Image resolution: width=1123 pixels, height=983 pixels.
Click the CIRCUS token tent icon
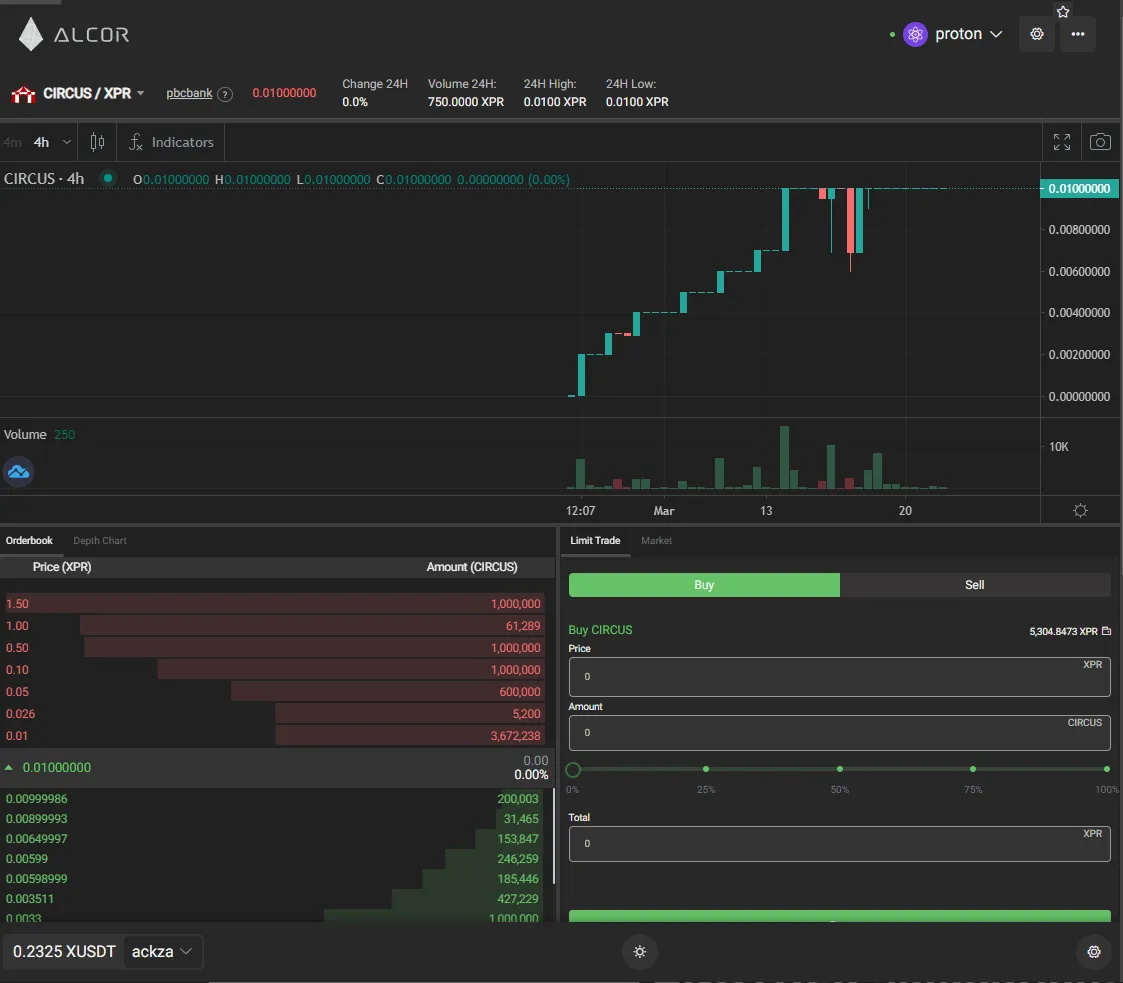(24, 94)
